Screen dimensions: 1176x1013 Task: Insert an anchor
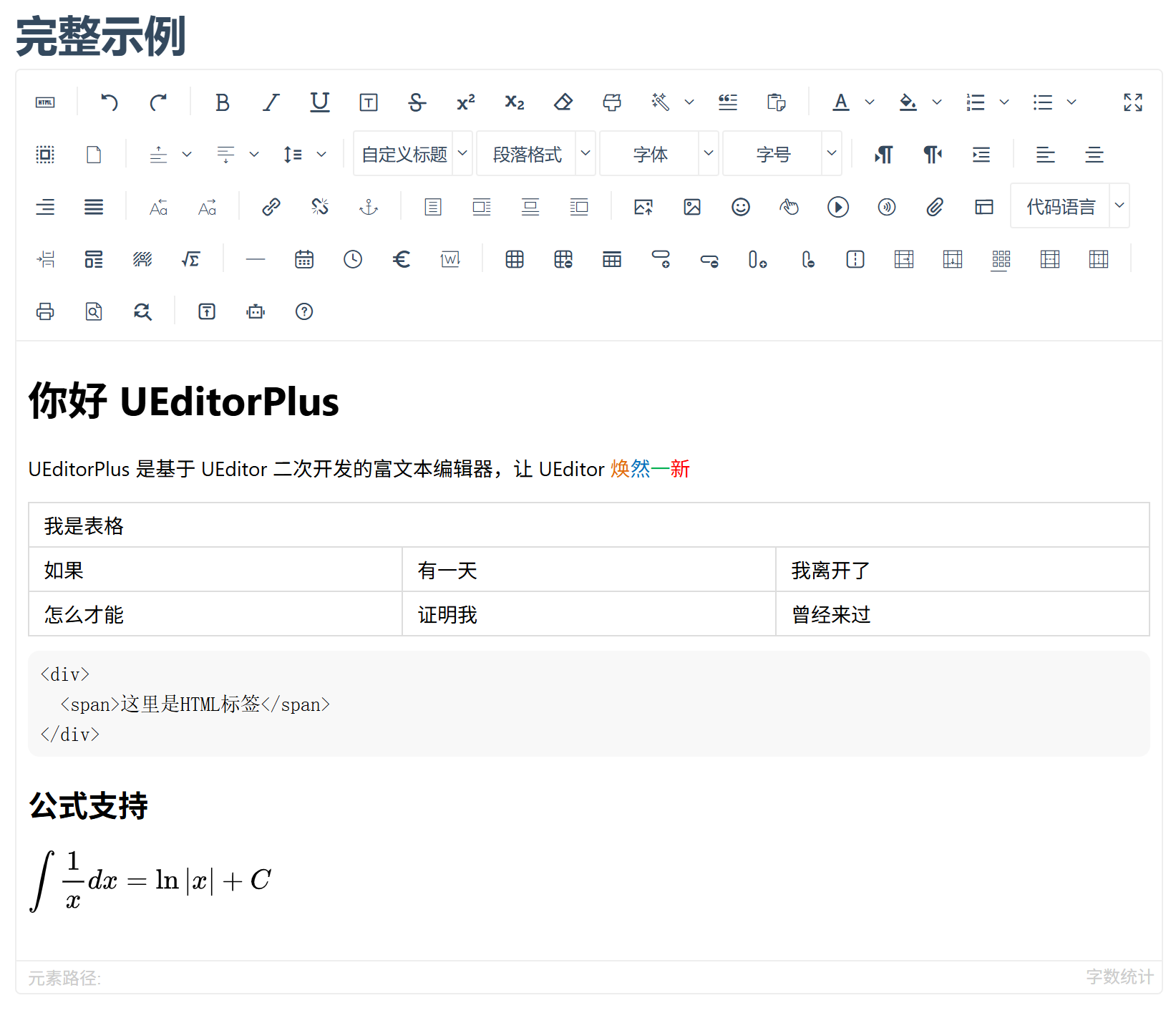[369, 207]
